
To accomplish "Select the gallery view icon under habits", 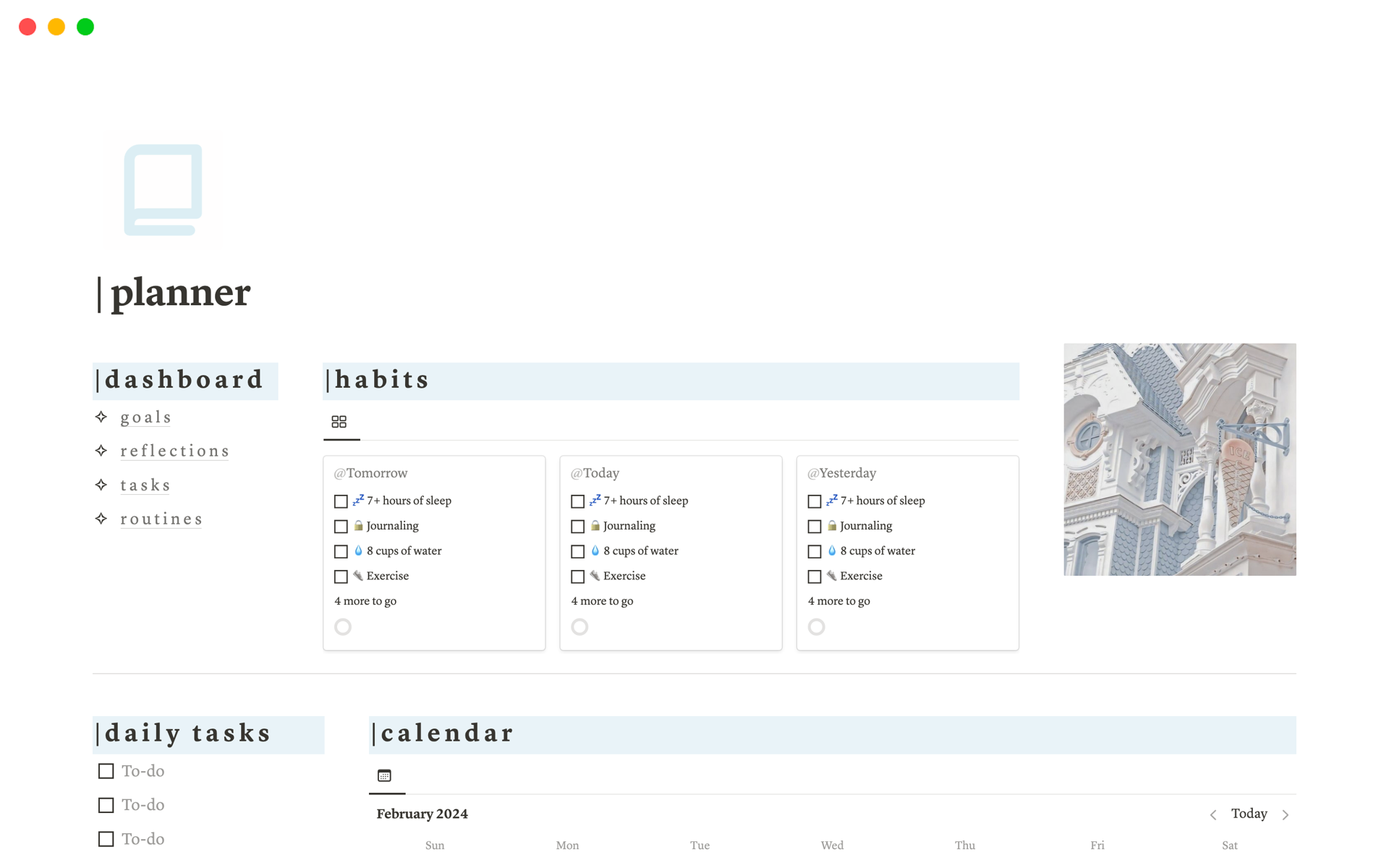I will point(339,422).
